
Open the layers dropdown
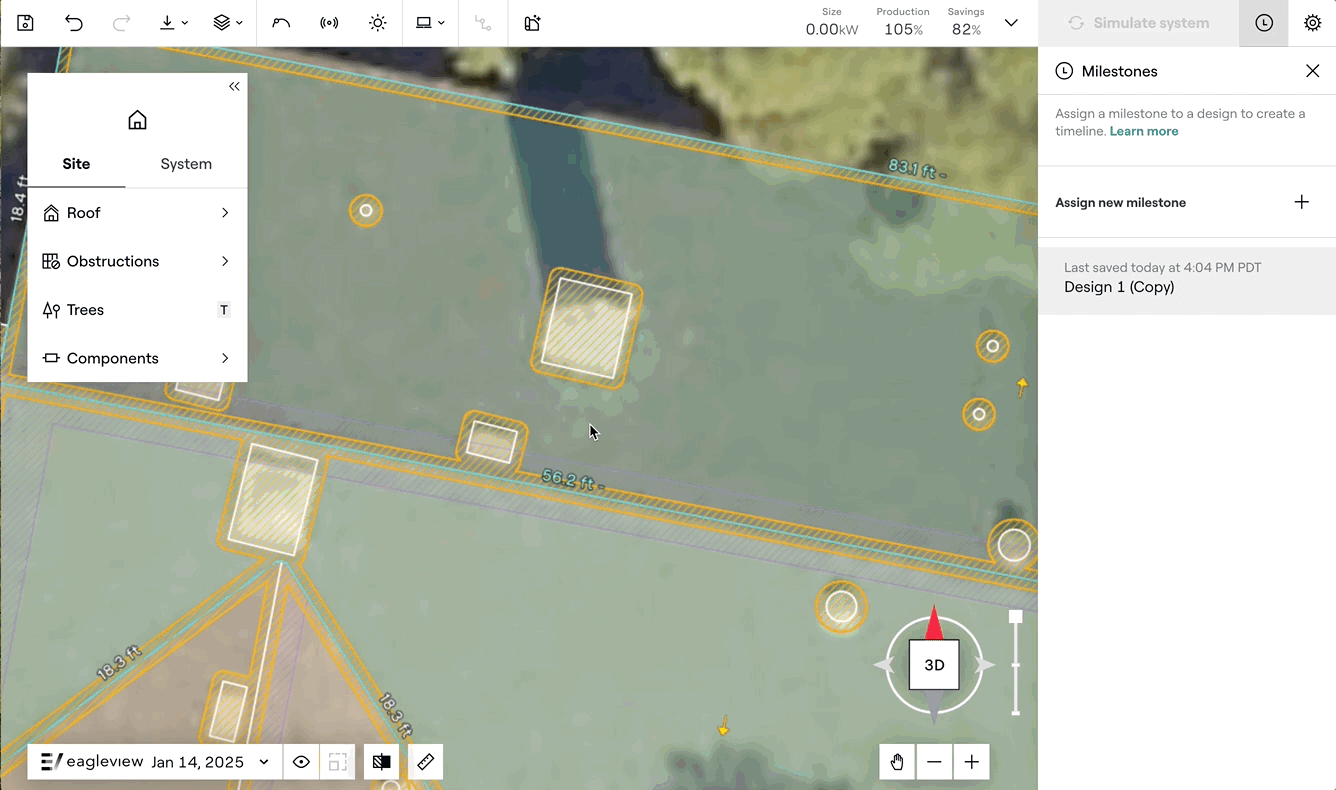[228, 23]
